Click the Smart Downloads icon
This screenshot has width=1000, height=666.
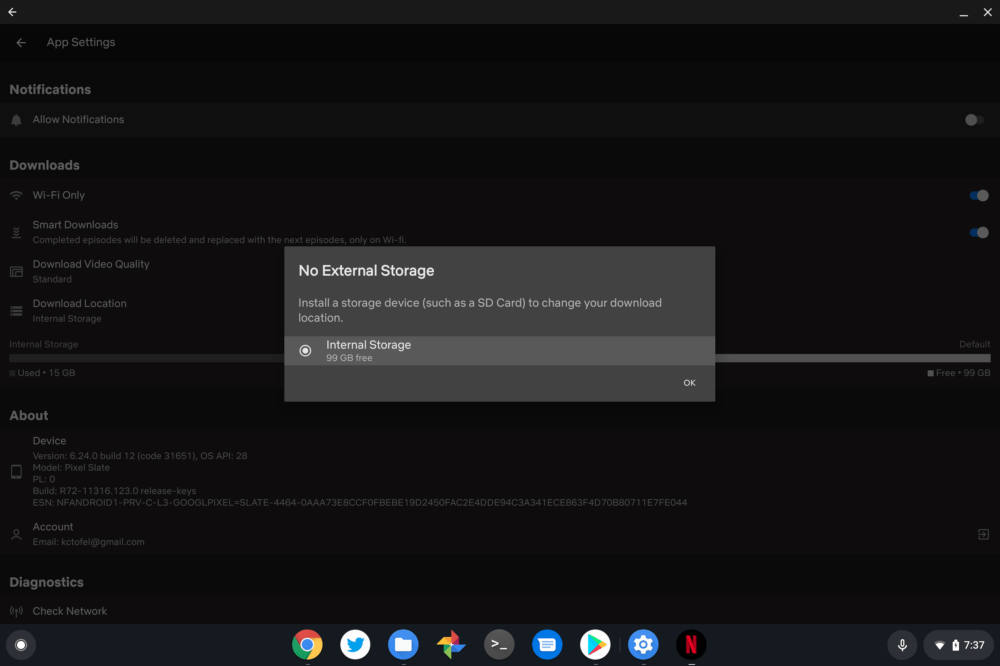pos(17,233)
